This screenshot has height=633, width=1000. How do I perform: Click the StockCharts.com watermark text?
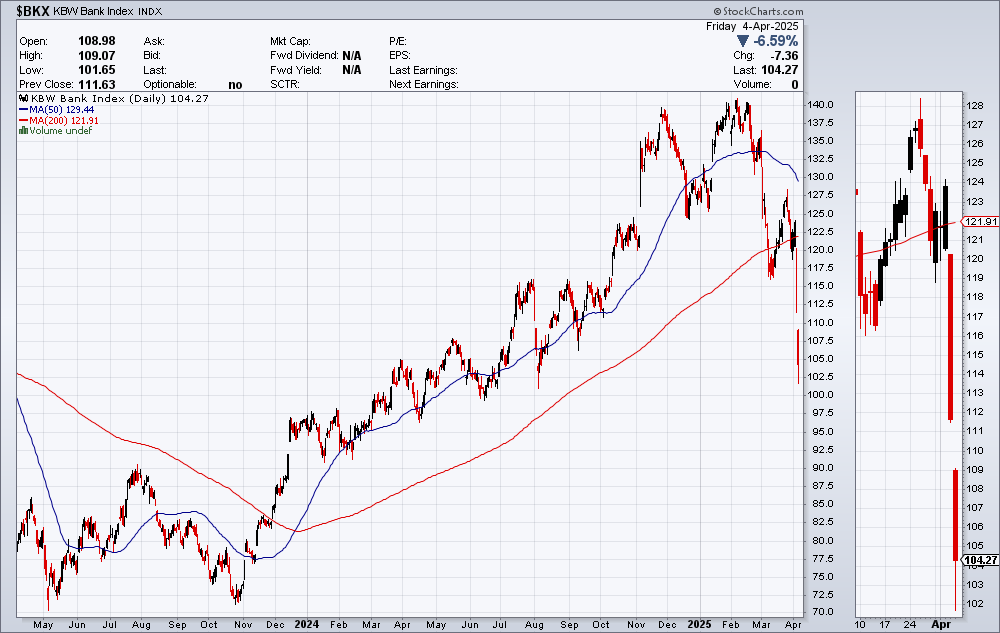(758, 11)
